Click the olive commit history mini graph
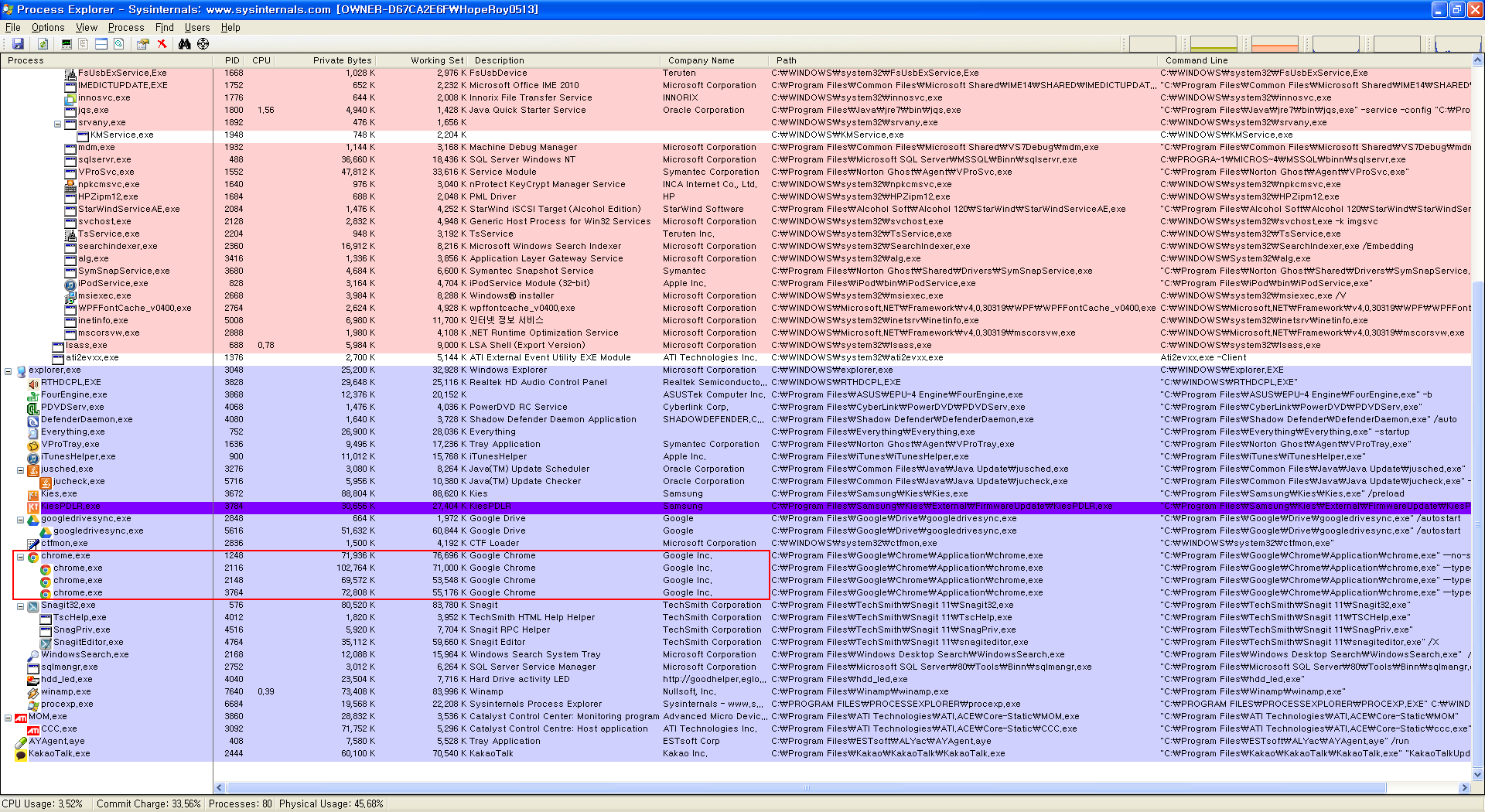The height and width of the screenshot is (812, 1485). 1214,44
